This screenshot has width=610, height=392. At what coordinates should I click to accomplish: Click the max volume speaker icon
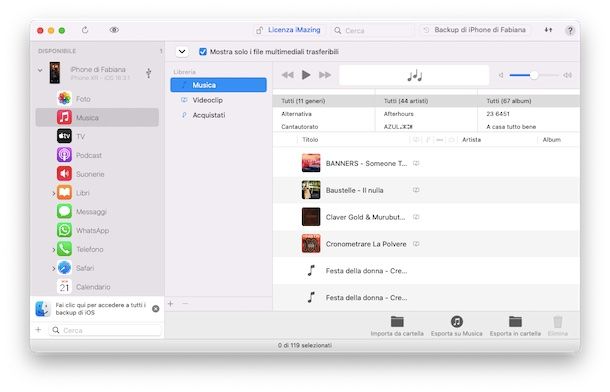coord(567,75)
